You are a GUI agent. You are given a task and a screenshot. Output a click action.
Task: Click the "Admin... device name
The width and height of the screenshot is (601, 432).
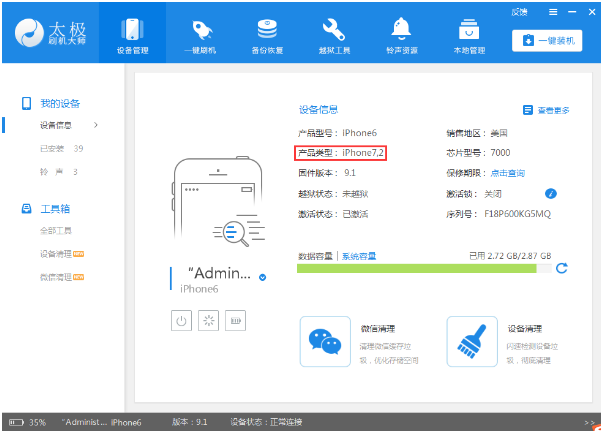click(219, 273)
